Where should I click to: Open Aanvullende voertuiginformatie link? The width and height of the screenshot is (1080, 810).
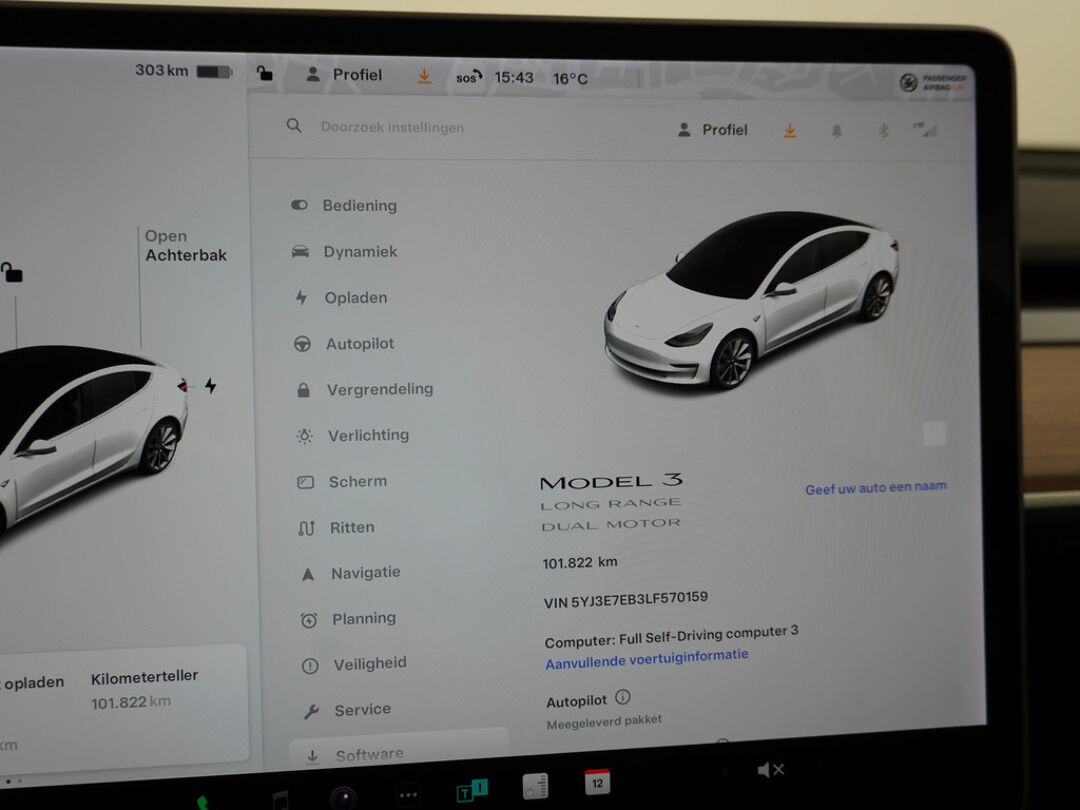point(646,658)
